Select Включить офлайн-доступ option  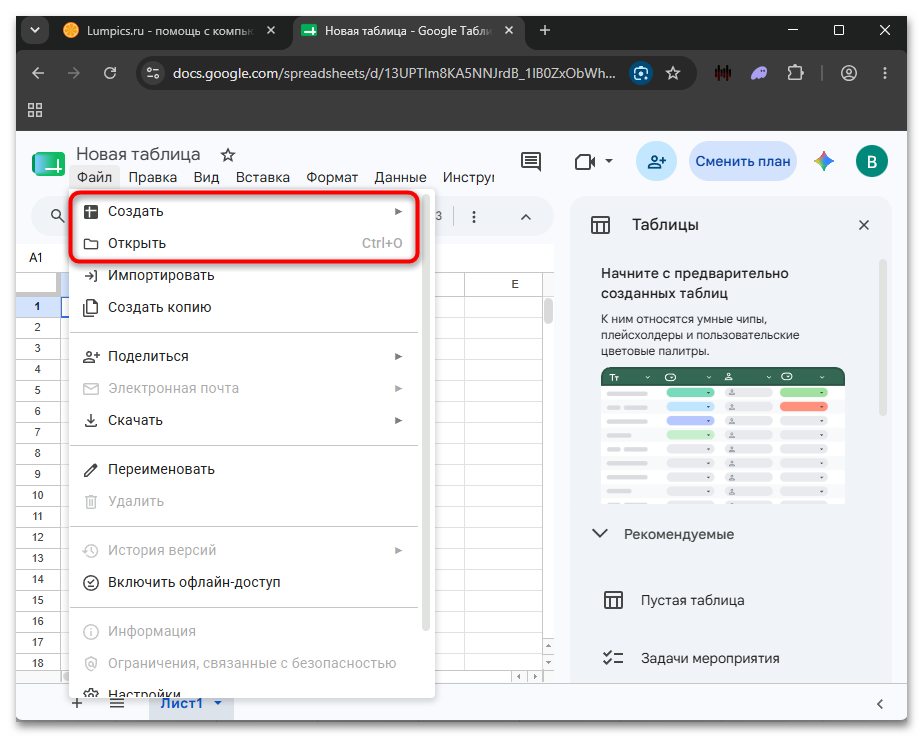(244, 582)
